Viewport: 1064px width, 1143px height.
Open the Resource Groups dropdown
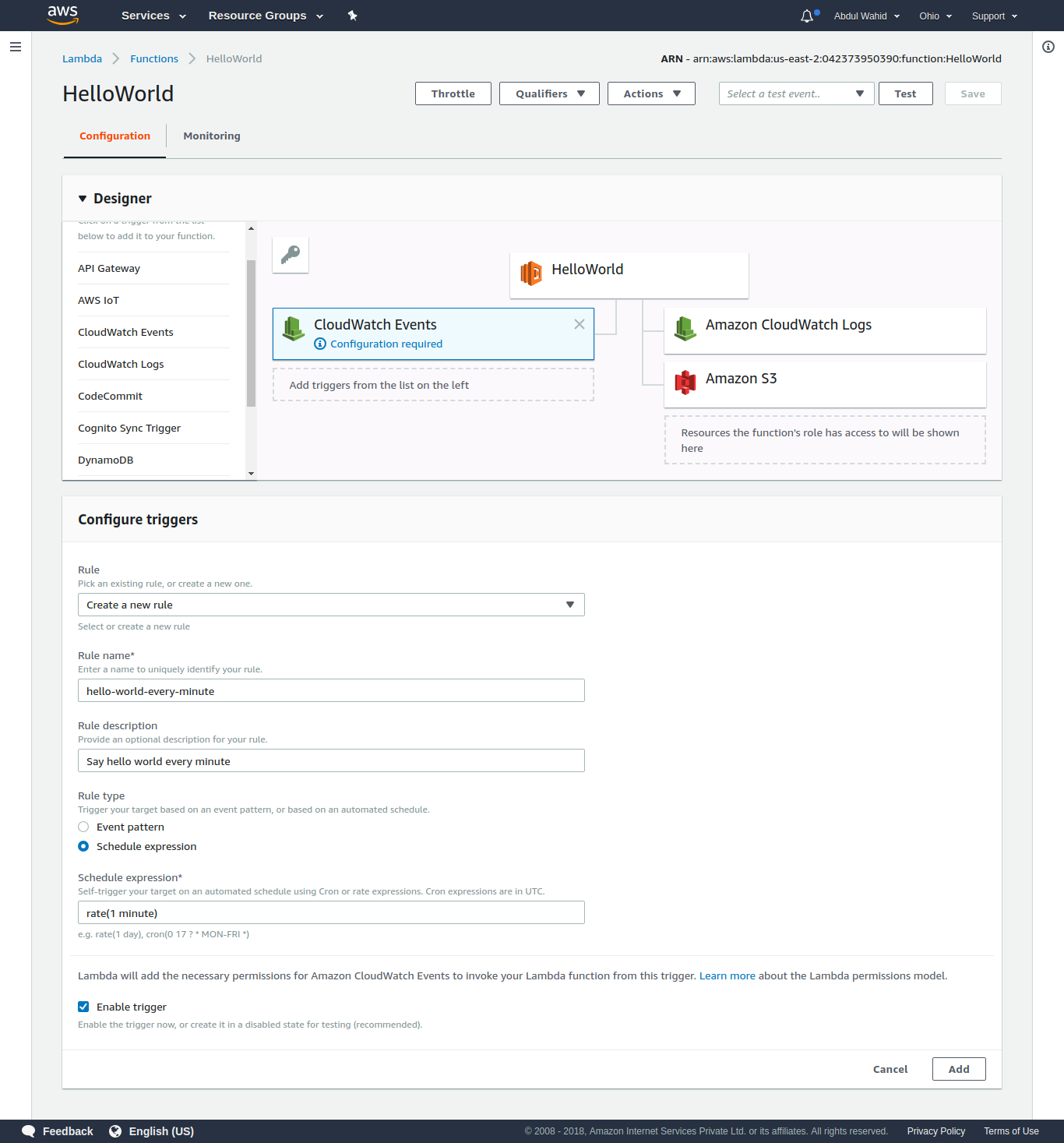coord(266,16)
